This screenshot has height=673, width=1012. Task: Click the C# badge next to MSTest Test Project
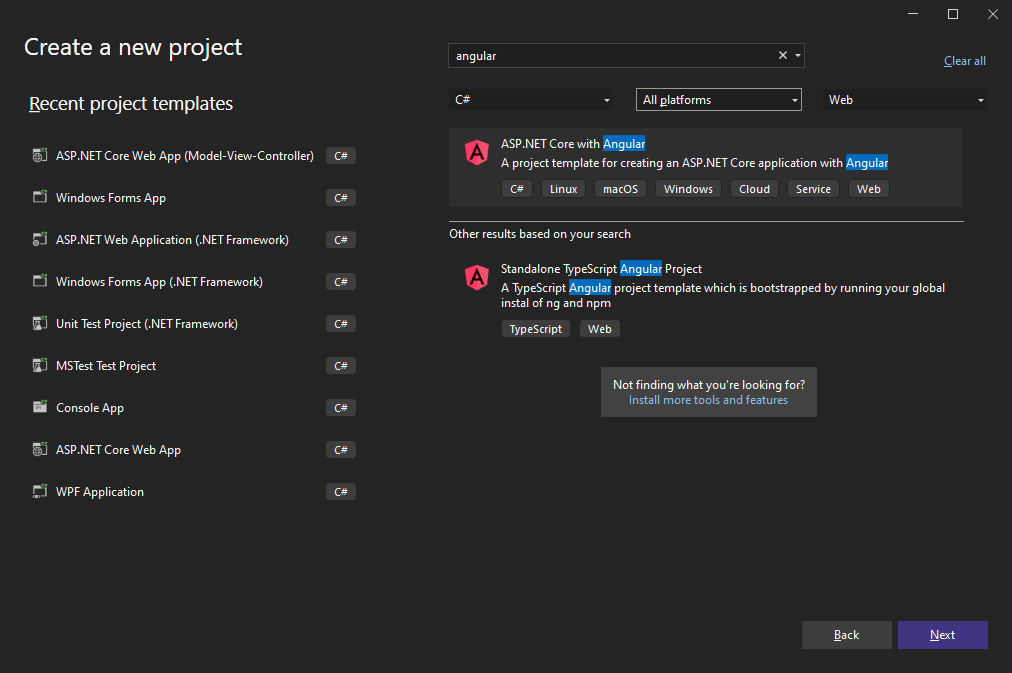[x=341, y=366]
